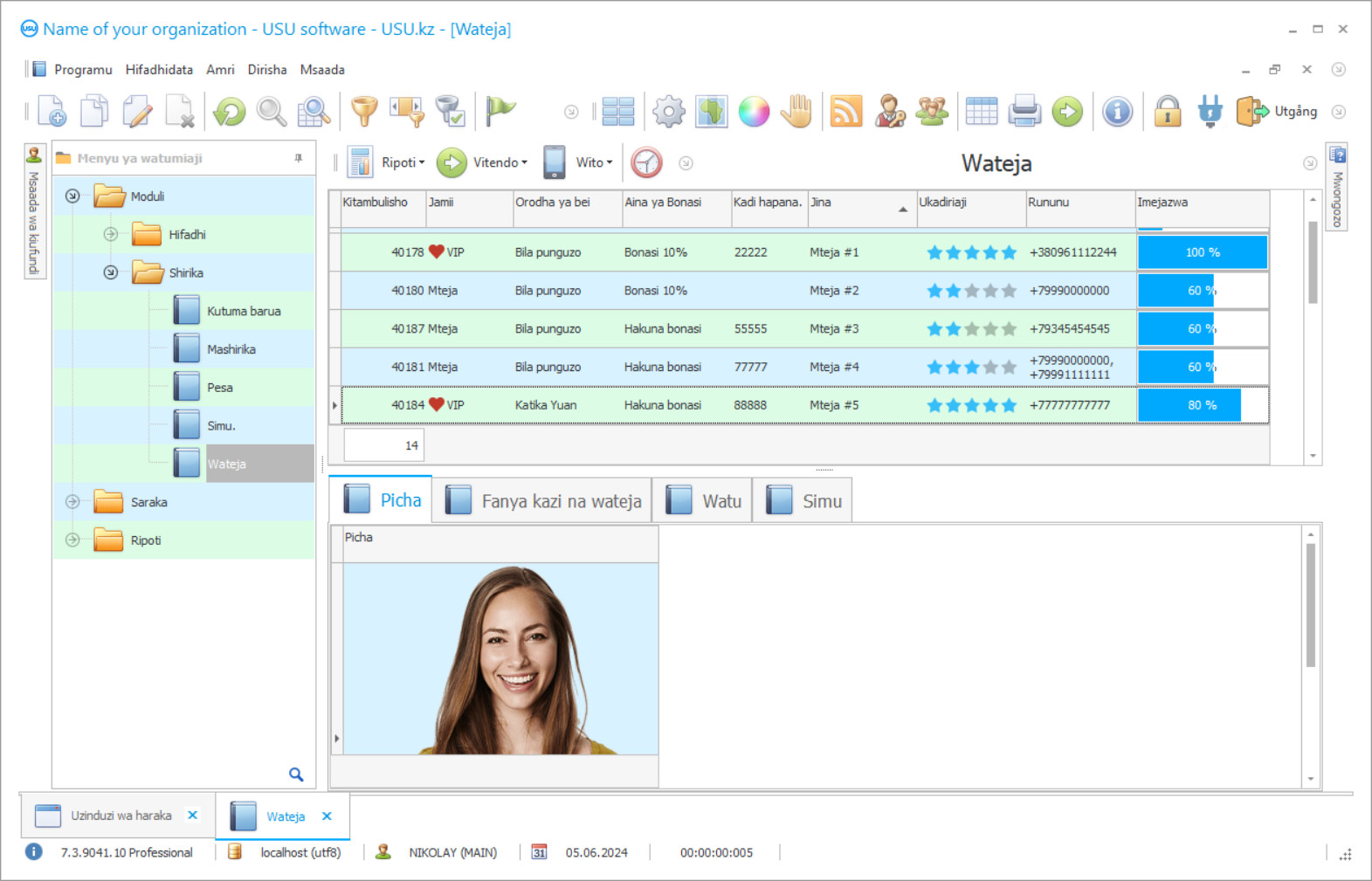
Task: Expand the Hifadhi folder node
Action: [111, 234]
